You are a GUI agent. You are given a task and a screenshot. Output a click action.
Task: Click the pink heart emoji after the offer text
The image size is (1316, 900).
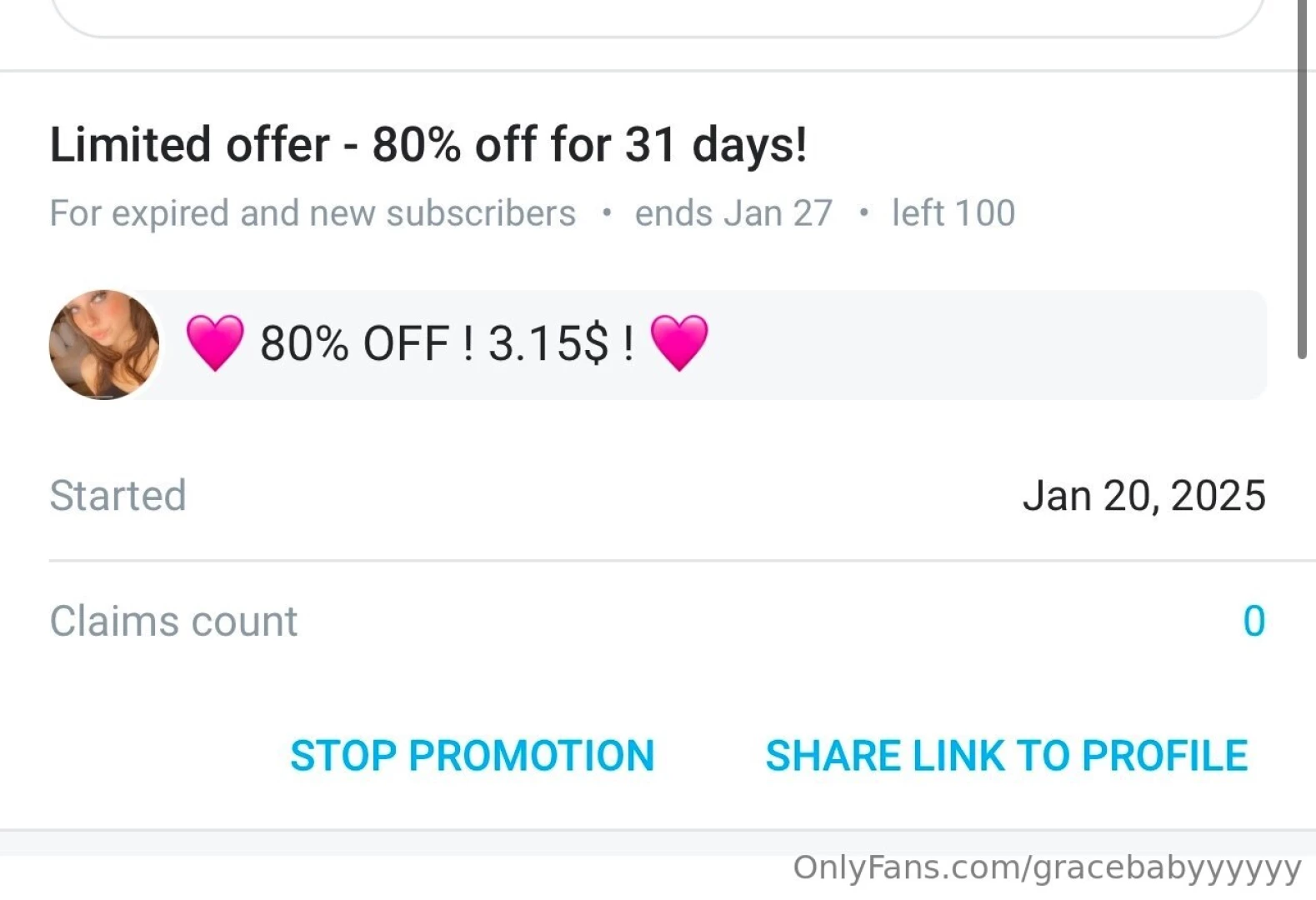pos(680,342)
